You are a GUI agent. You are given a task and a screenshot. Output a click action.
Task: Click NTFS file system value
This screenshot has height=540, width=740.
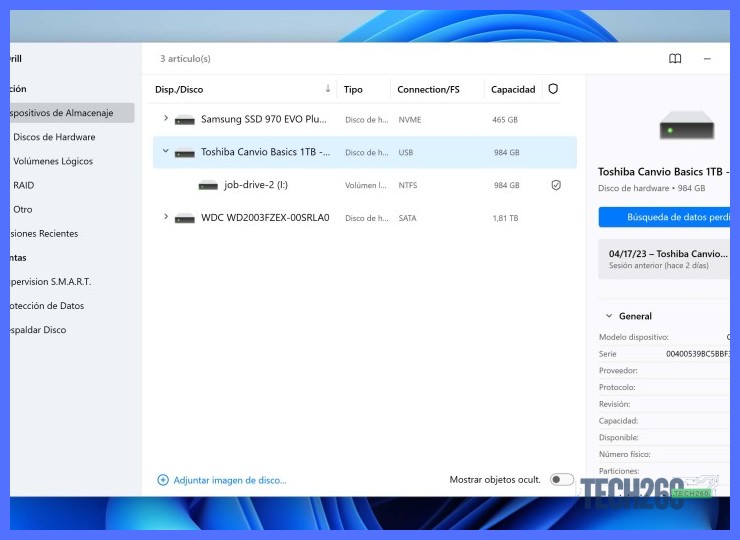(408, 185)
